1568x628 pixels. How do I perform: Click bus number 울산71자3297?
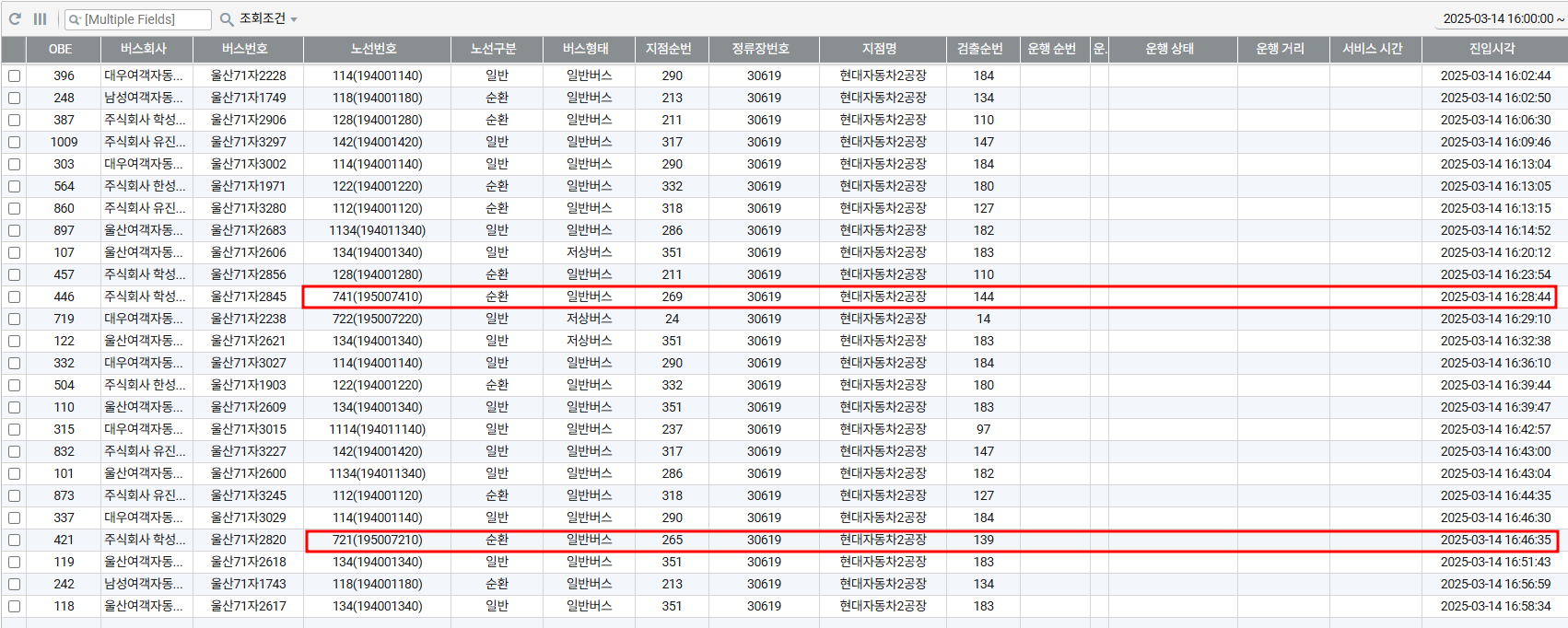tap(249, 142)
